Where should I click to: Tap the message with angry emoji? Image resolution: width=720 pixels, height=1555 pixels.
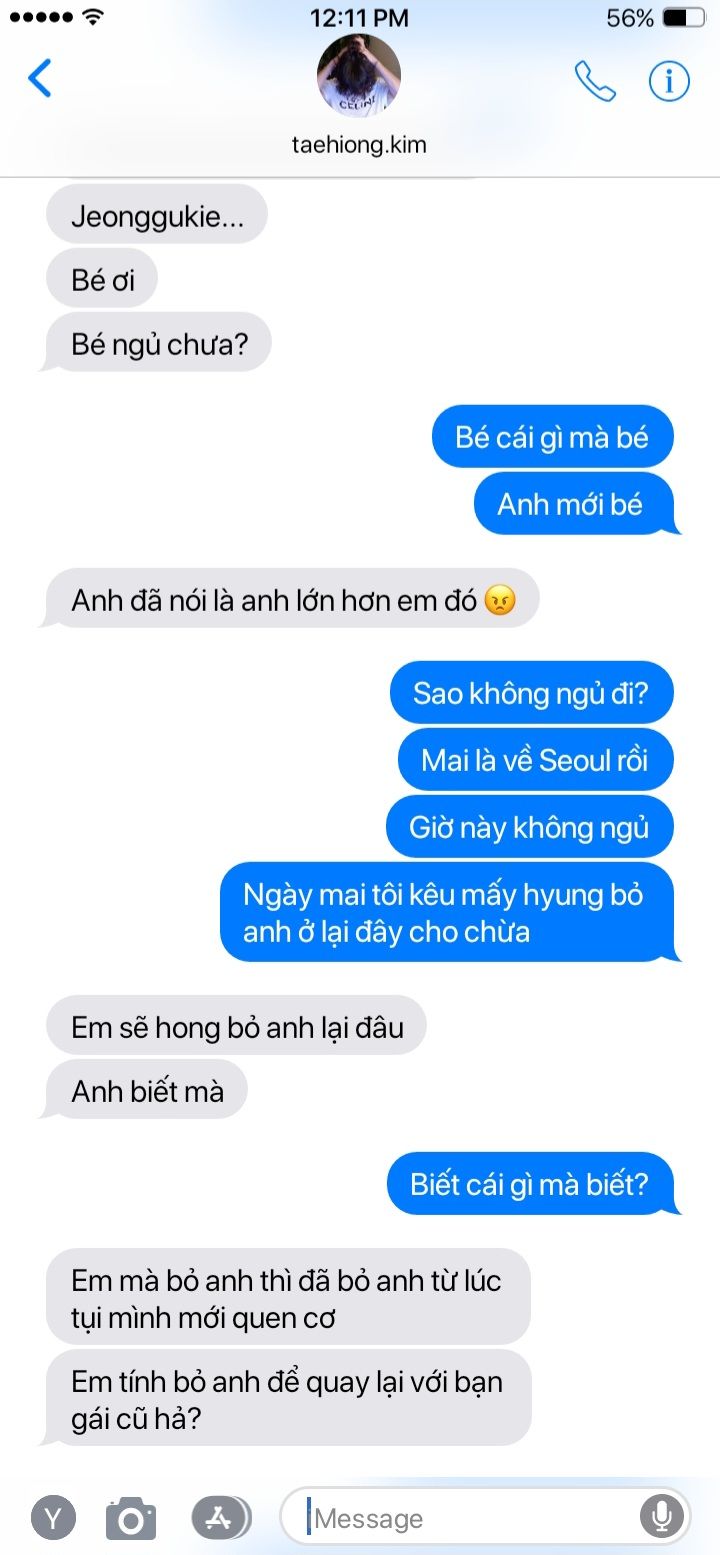coord(291,599)
